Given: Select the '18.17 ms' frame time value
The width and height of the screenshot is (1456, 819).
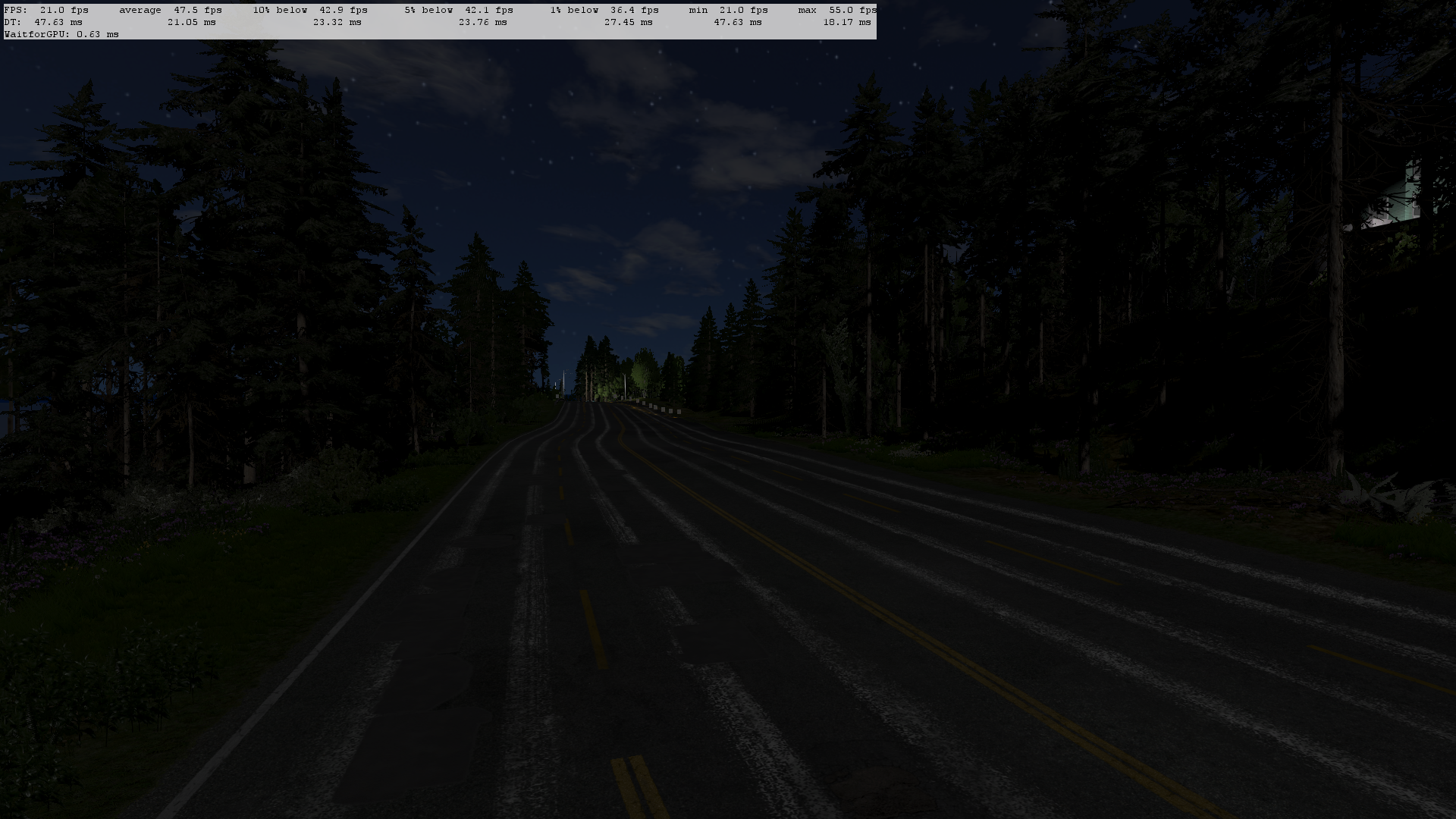Looking at the screenshot, I should (x=847, y=22).
